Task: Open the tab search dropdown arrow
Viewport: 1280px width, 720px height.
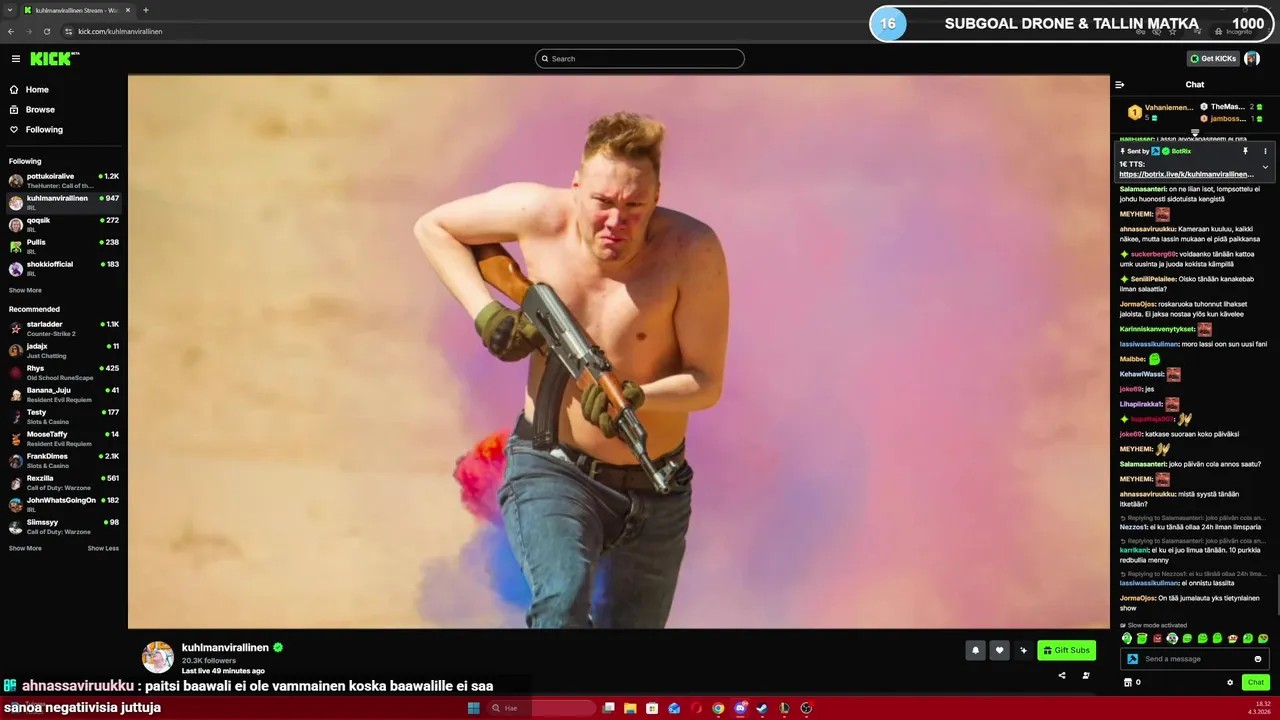Action: (x=8, y=10)
